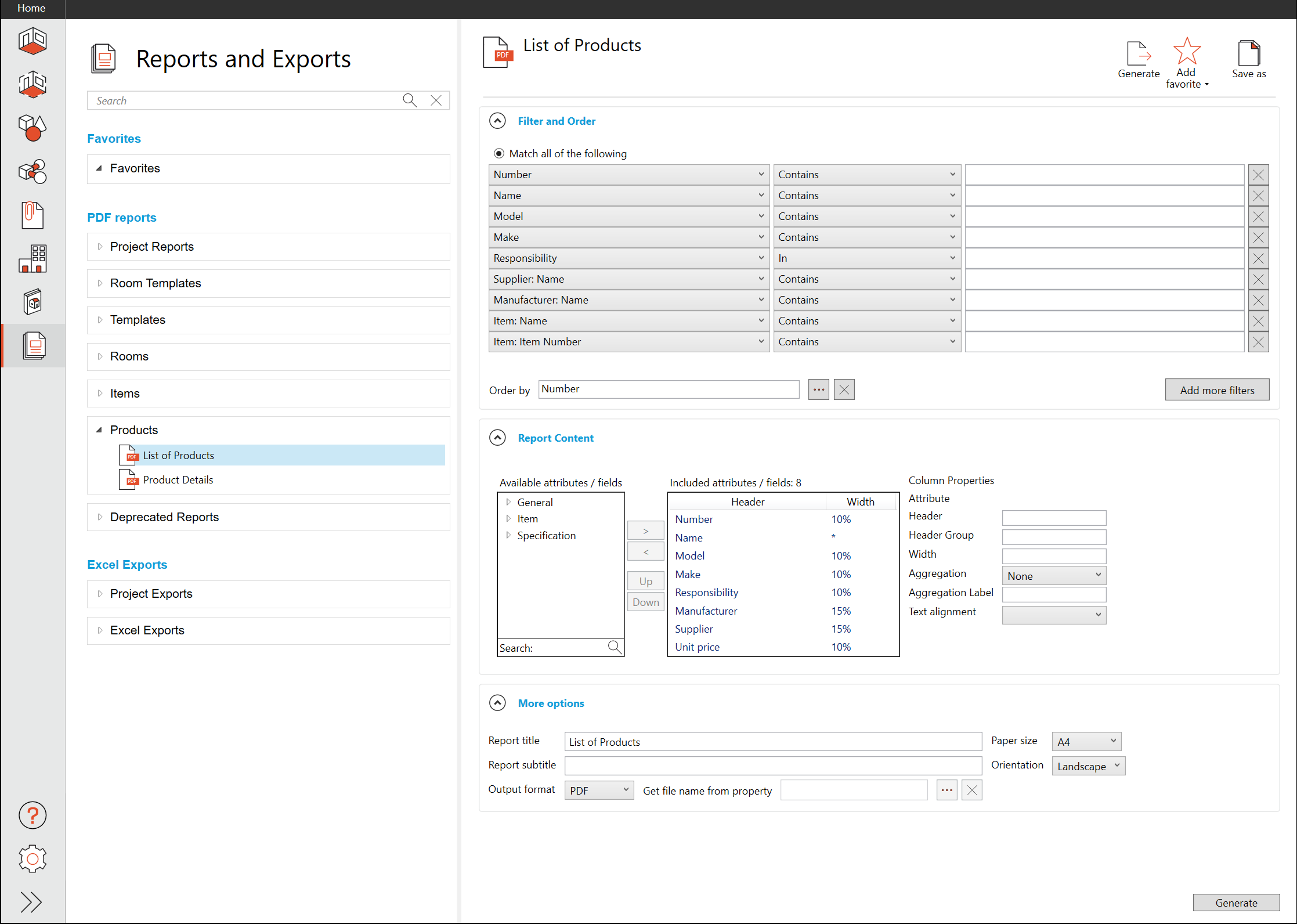The height and width of the screenshot is (924, 1297).
Task: Remove the Responsibility filter row
Action: point(1258,258)
